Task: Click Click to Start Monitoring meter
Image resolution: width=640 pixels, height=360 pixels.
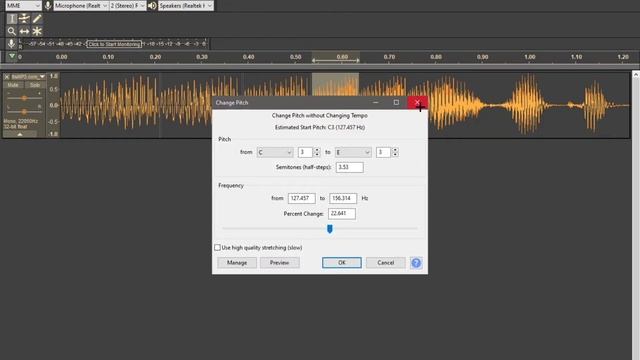Action: coord(114,44)
